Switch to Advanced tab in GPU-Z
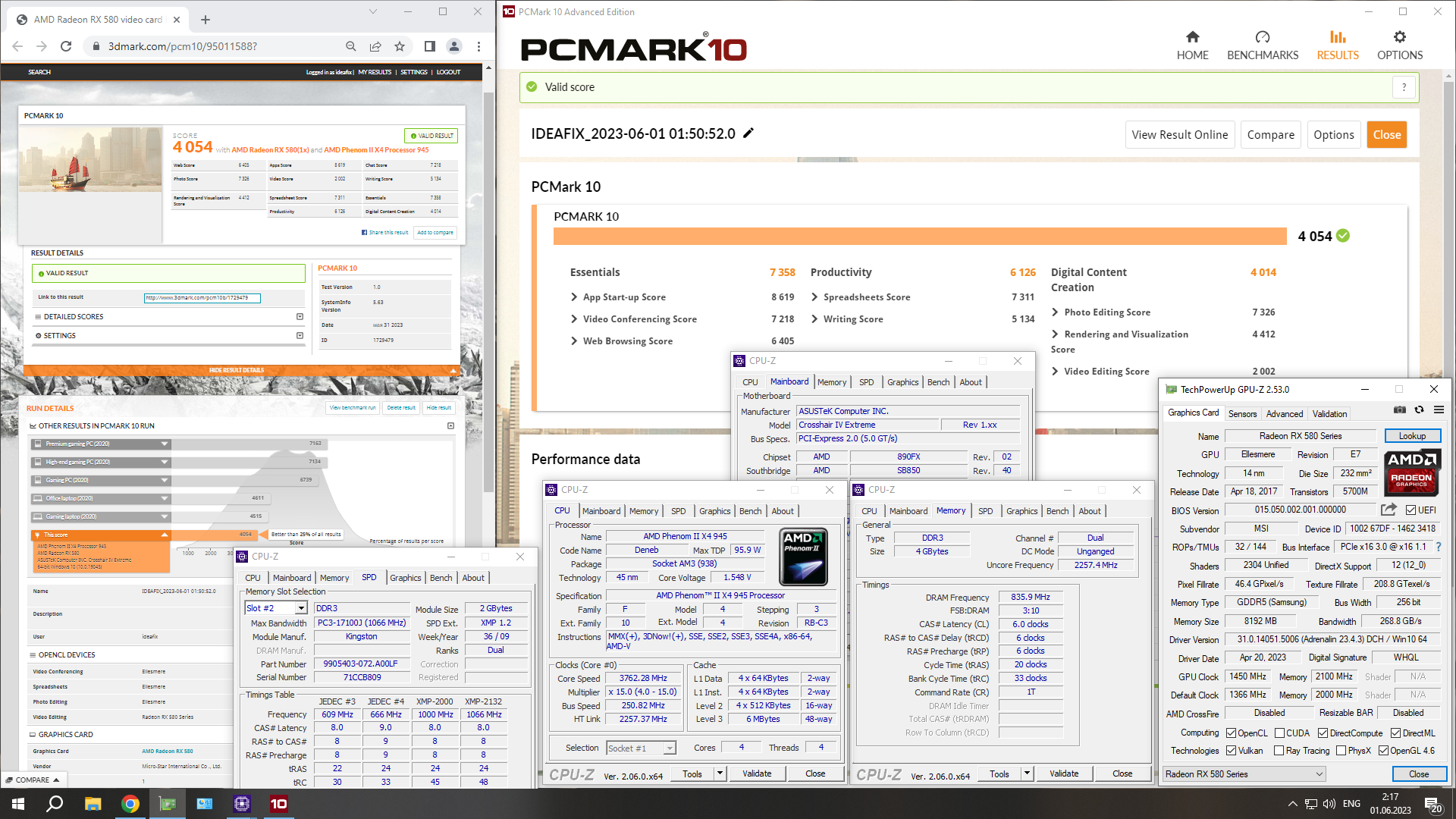This screenshot has width=1456, height=819. (x=1285, y=414)
